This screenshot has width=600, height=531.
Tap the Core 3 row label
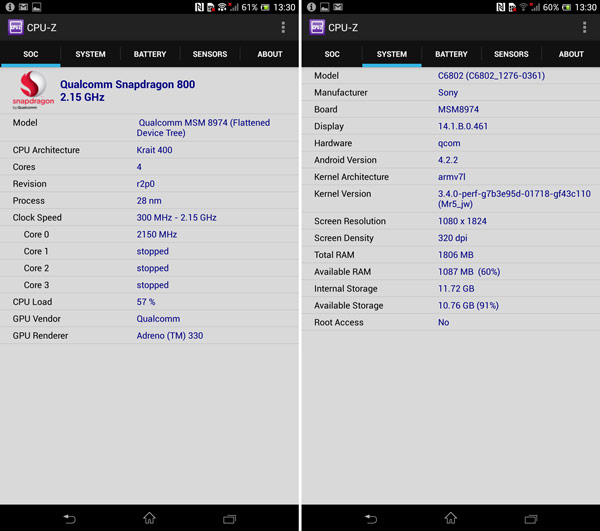pyautogui.click(x=36, y=285)
